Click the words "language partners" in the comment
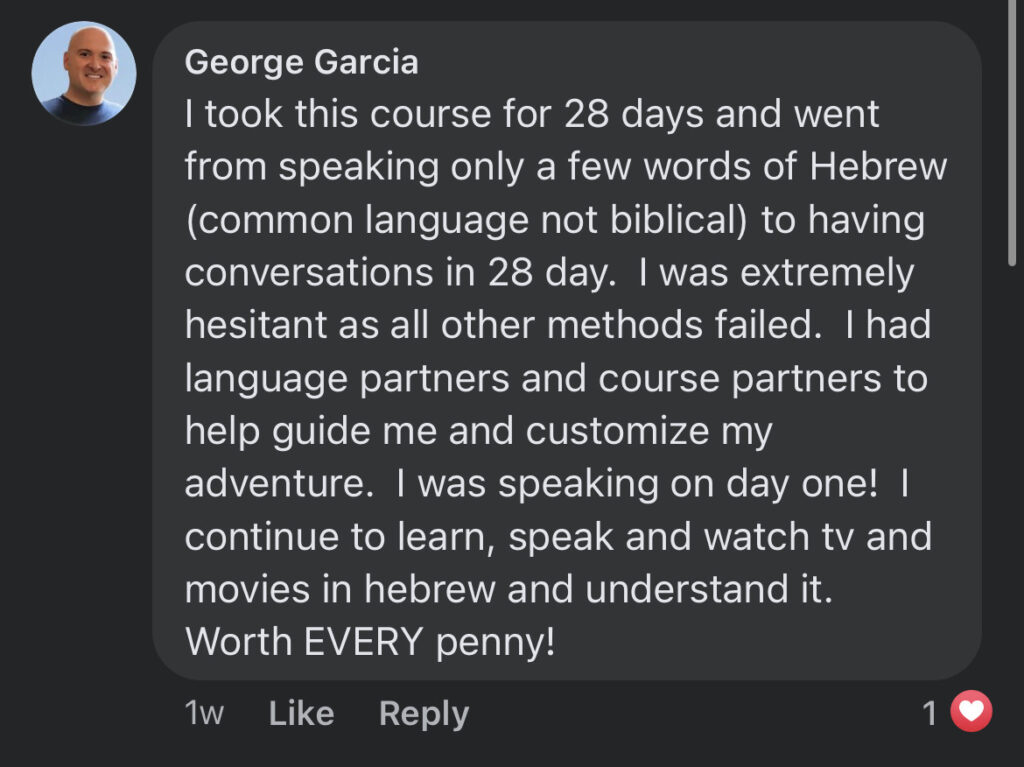 [347, 379]
